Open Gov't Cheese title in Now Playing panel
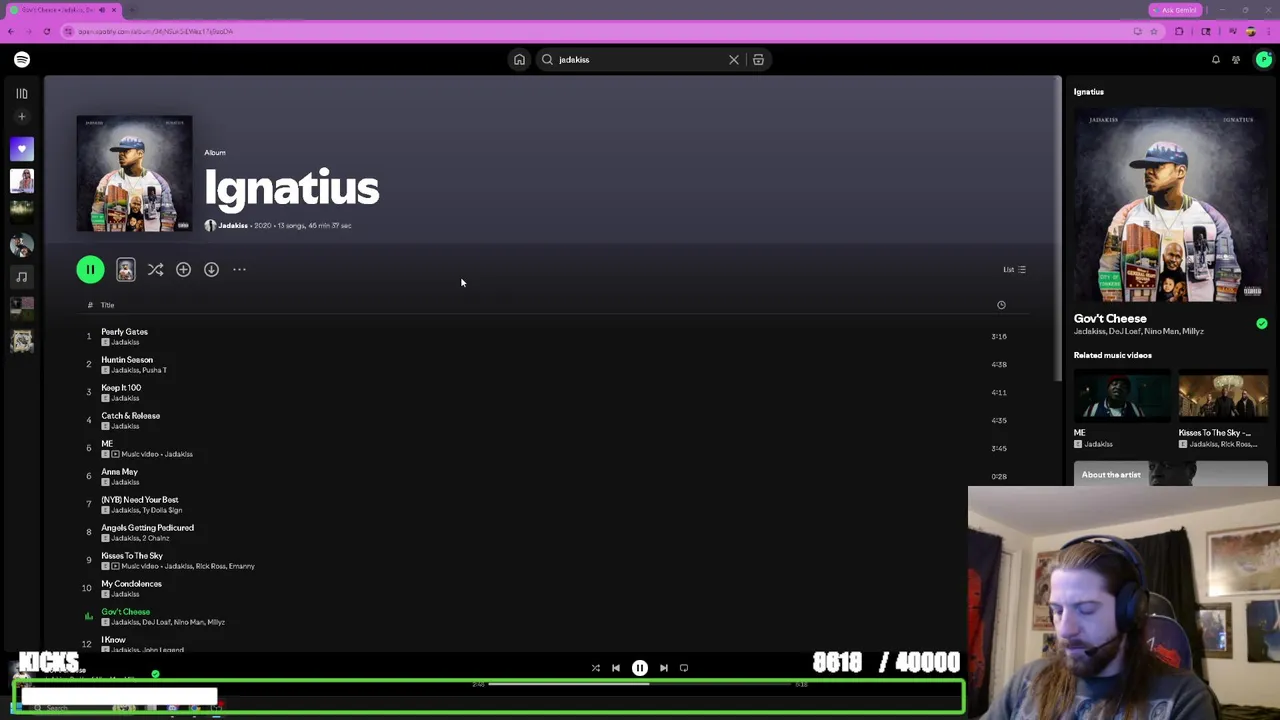This screenshot has width=1280, height=720. pos(1110,319)
